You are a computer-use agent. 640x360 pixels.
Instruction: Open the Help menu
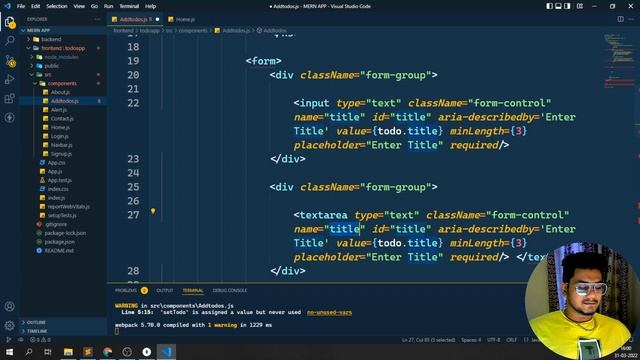151,6
